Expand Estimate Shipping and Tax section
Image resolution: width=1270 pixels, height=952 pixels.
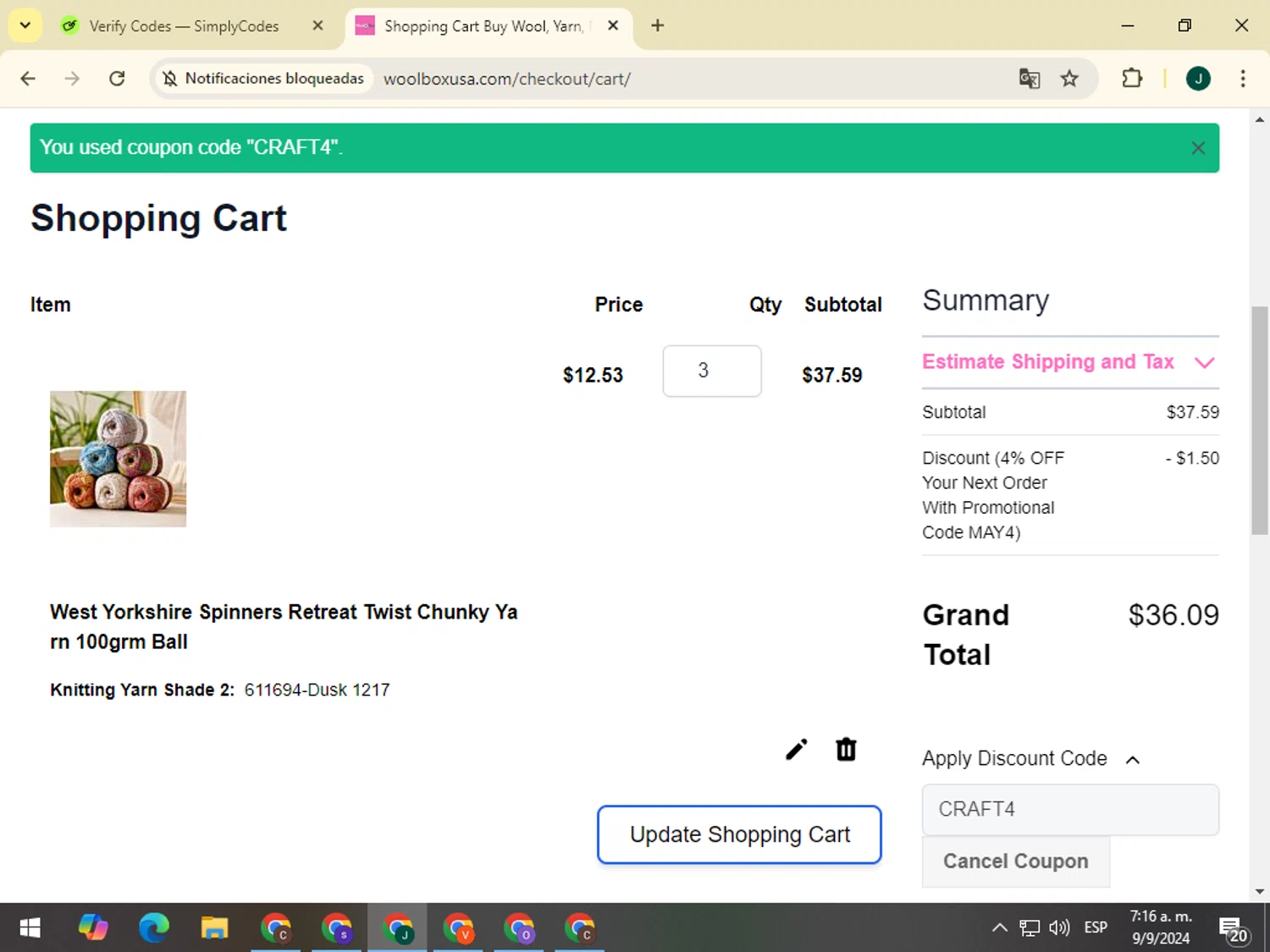coord(1069,362)
